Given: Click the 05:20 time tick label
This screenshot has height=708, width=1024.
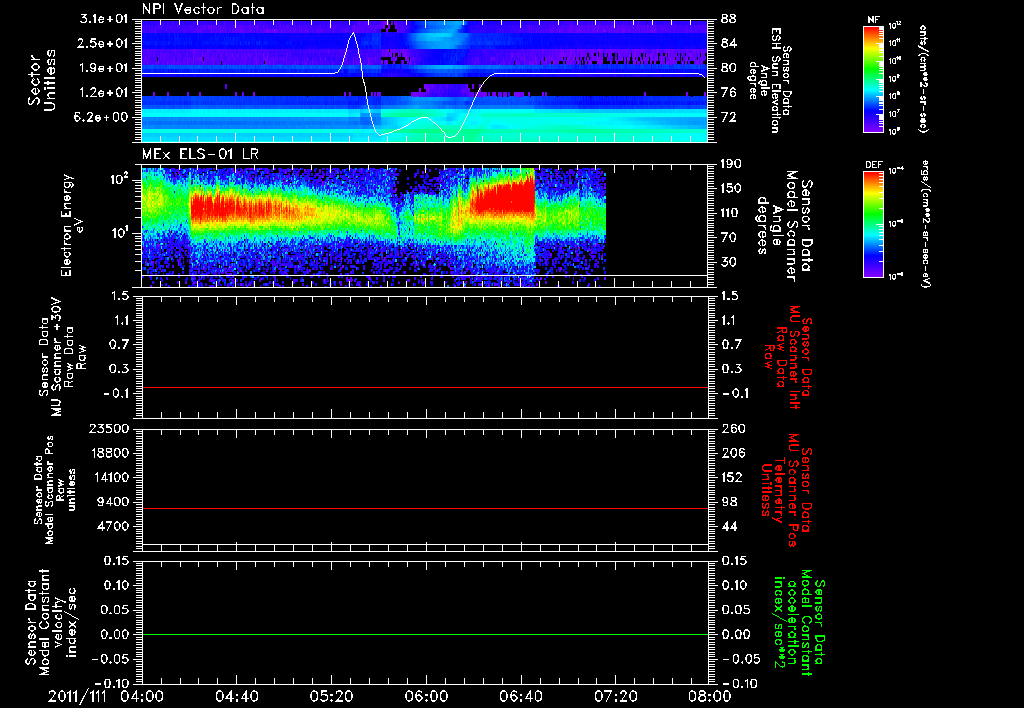Looking at the screenshot, I should click(x=331, y=696).
